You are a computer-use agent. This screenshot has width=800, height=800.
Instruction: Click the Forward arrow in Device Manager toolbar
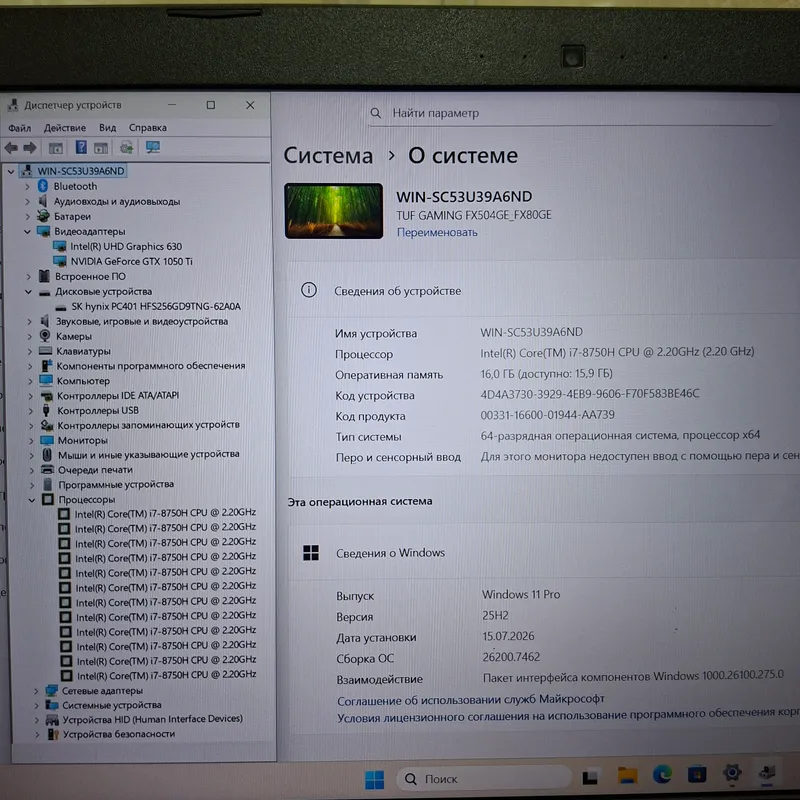pyautogui.click(x=30, y=148)
